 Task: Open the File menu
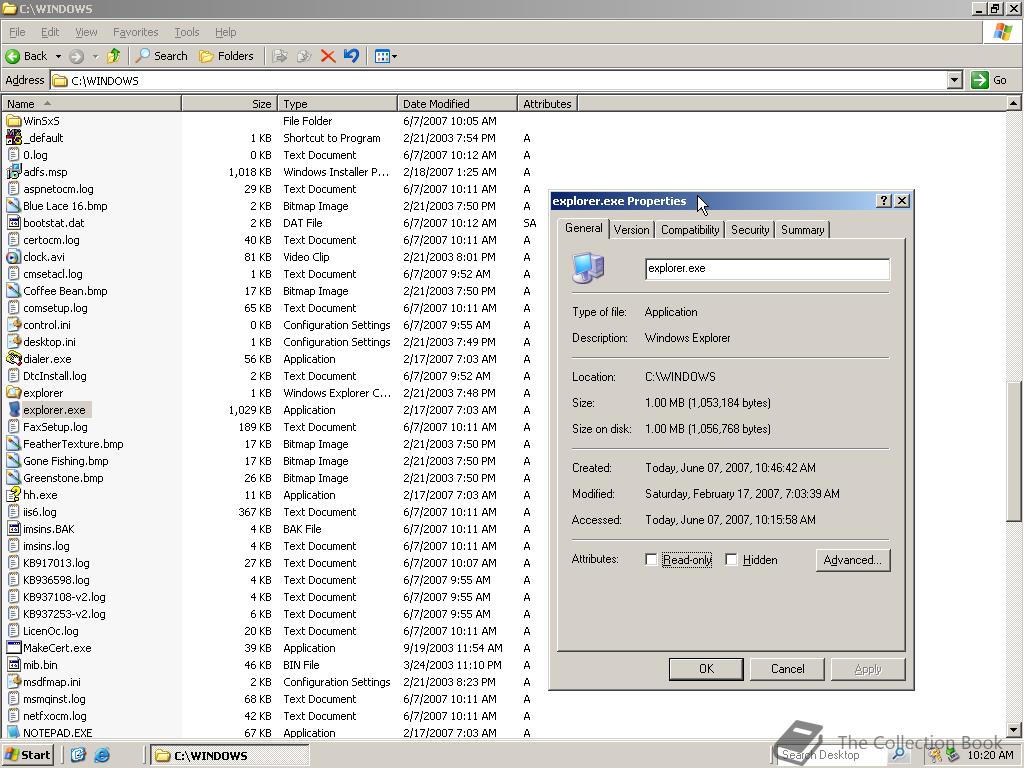(x=17, y=32)
